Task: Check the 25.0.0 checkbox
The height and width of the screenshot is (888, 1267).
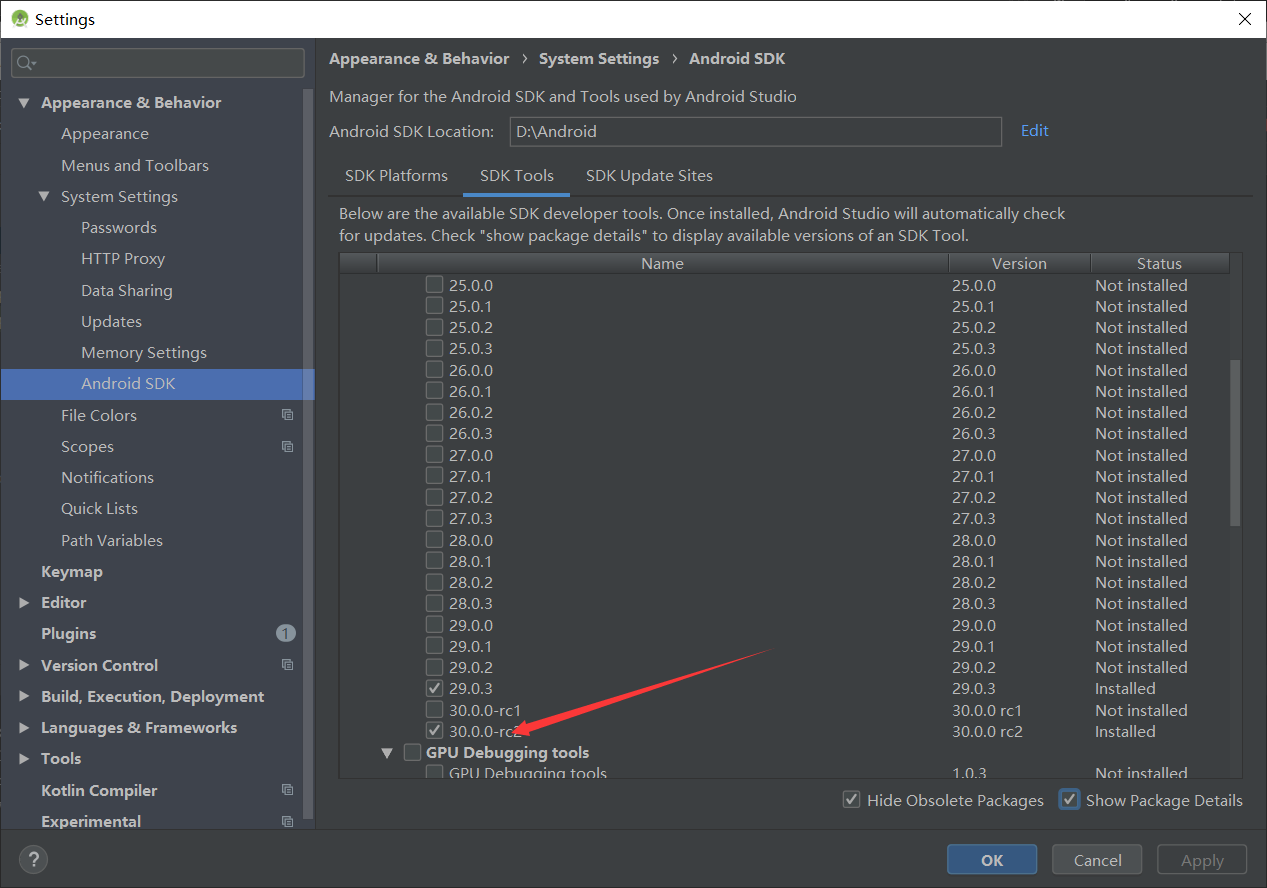Action: [x=434, y=285]
